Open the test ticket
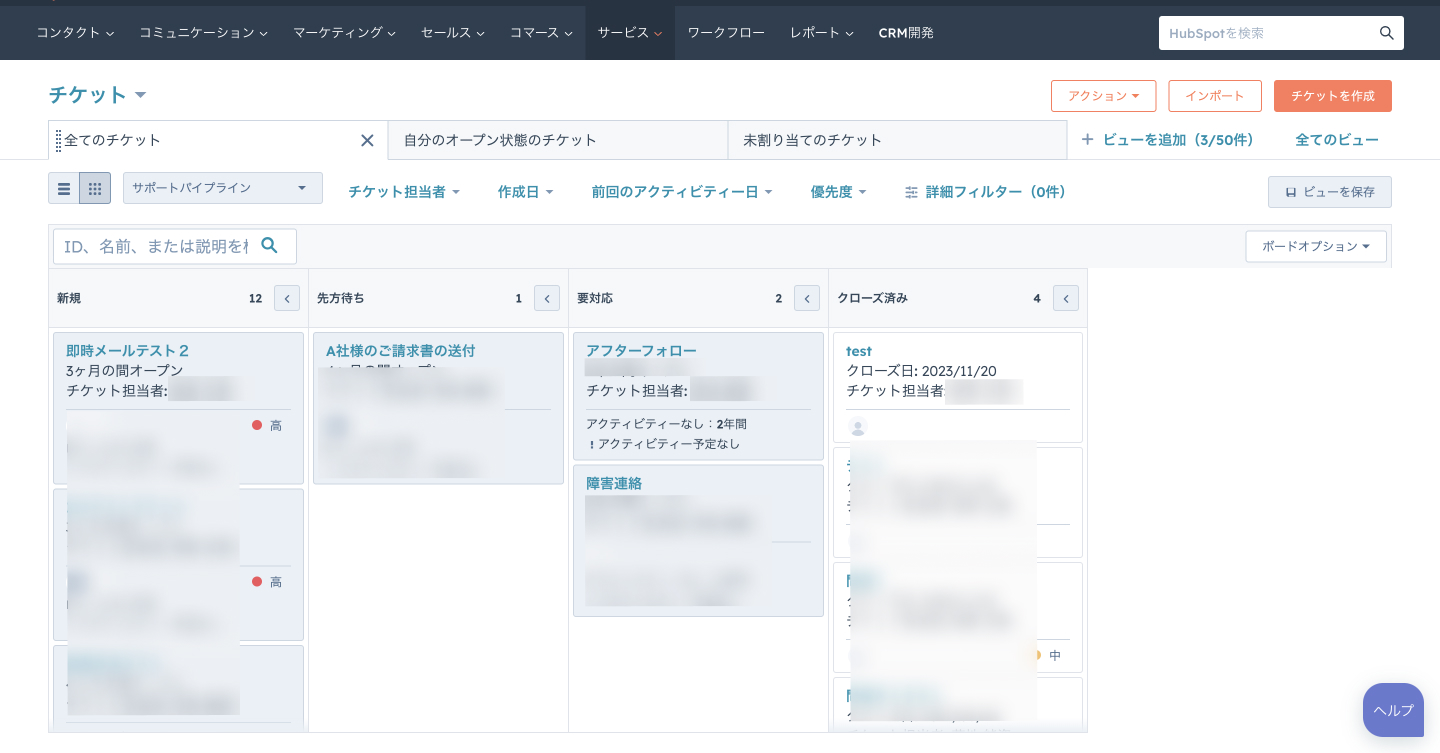The image size is (1440, 753). [x=859, y=351]
